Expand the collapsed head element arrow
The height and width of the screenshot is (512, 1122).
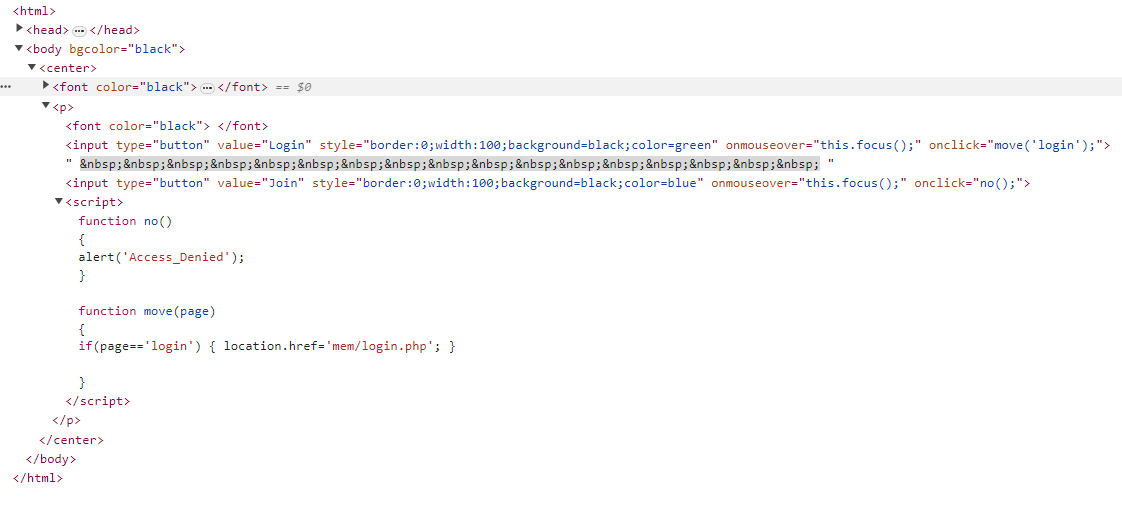pos(19,29)
